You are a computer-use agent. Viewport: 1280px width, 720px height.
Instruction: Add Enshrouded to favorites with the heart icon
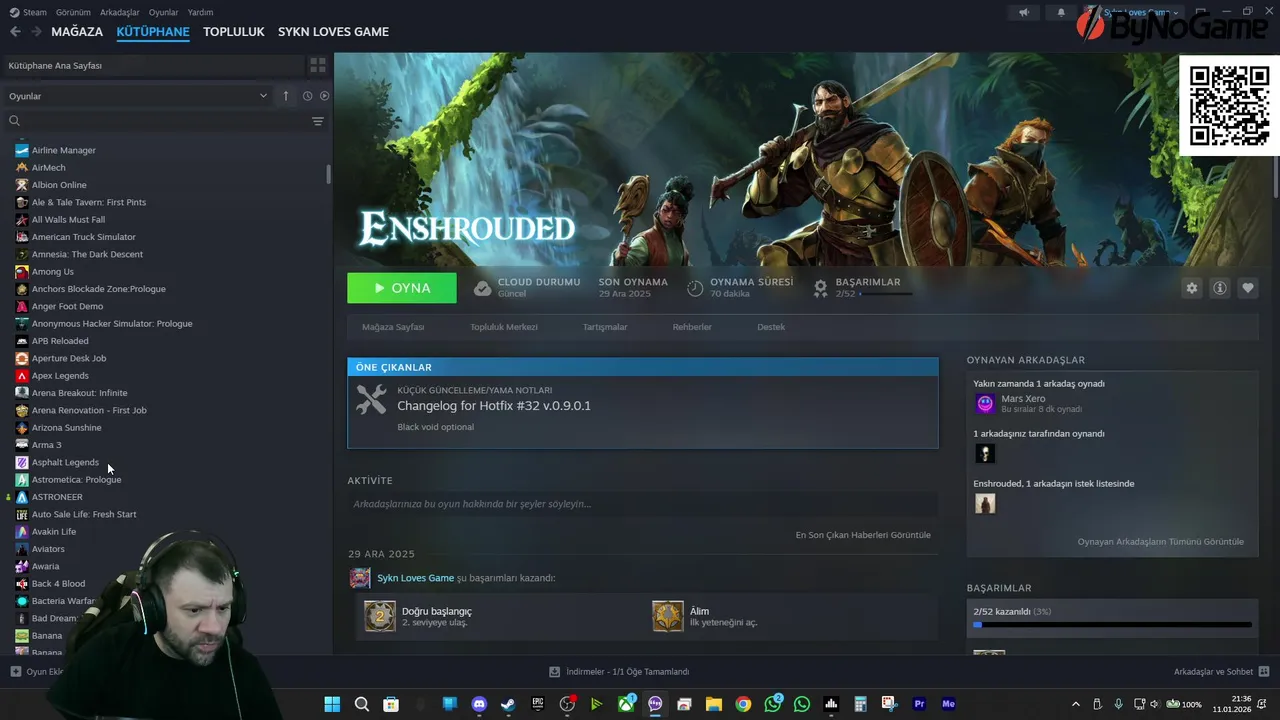point(1248,288)
